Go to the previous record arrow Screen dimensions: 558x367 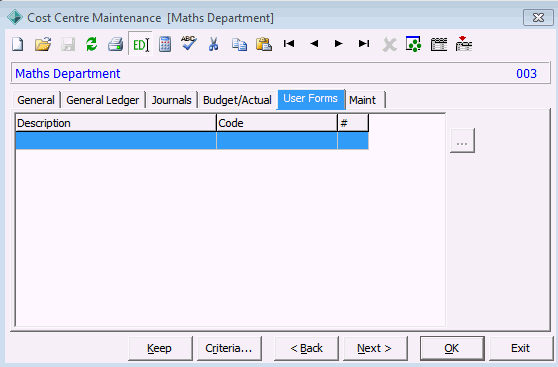[x=314, y=43]
